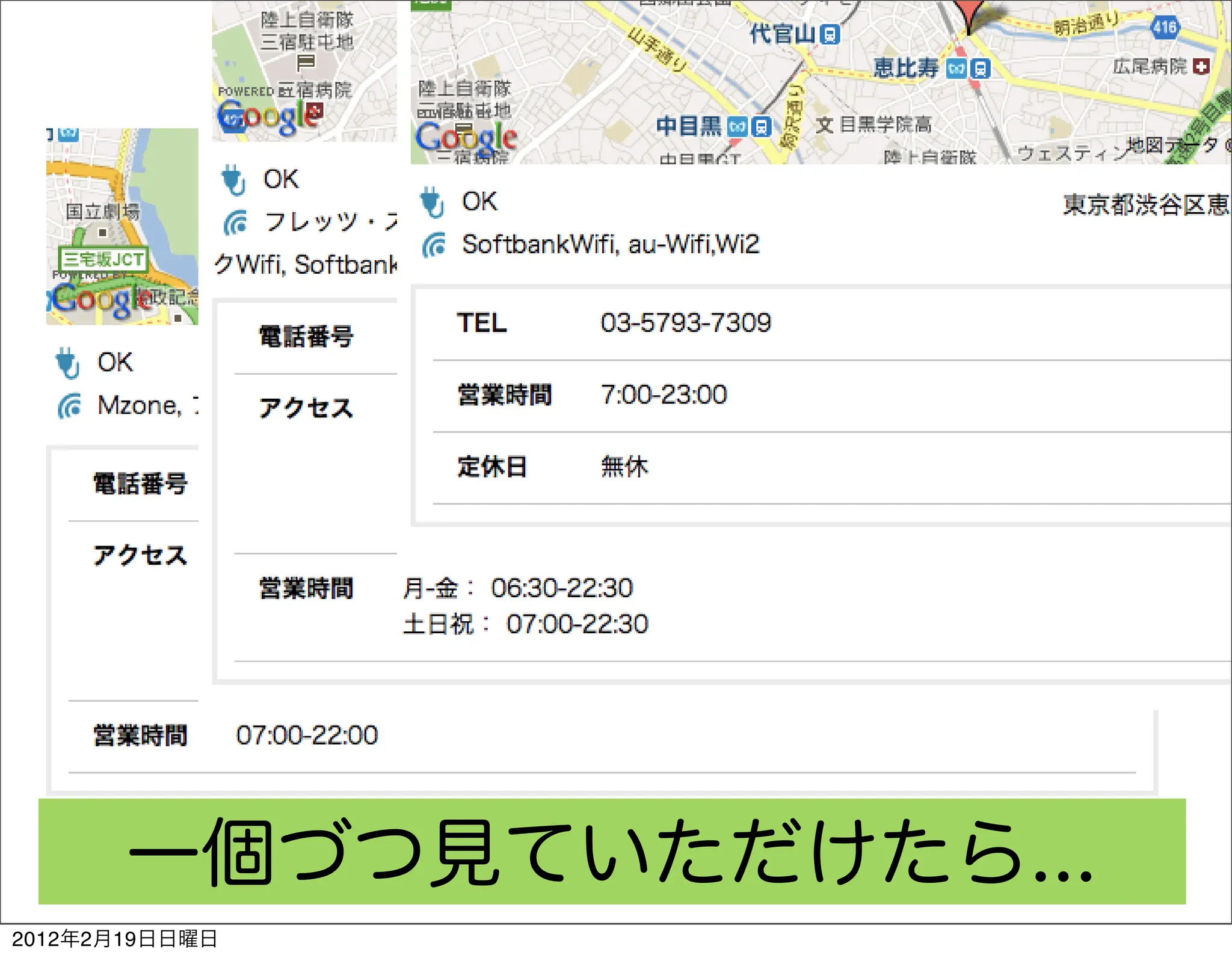Screen dimensions: 1232x958
Task: Open the Google logo on the middle map
Action: coord(269,116)
